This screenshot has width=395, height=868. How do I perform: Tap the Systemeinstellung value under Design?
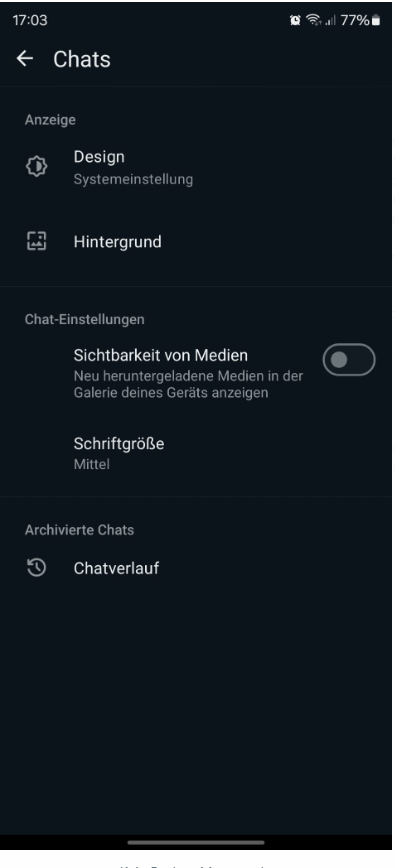coord(133,179)
